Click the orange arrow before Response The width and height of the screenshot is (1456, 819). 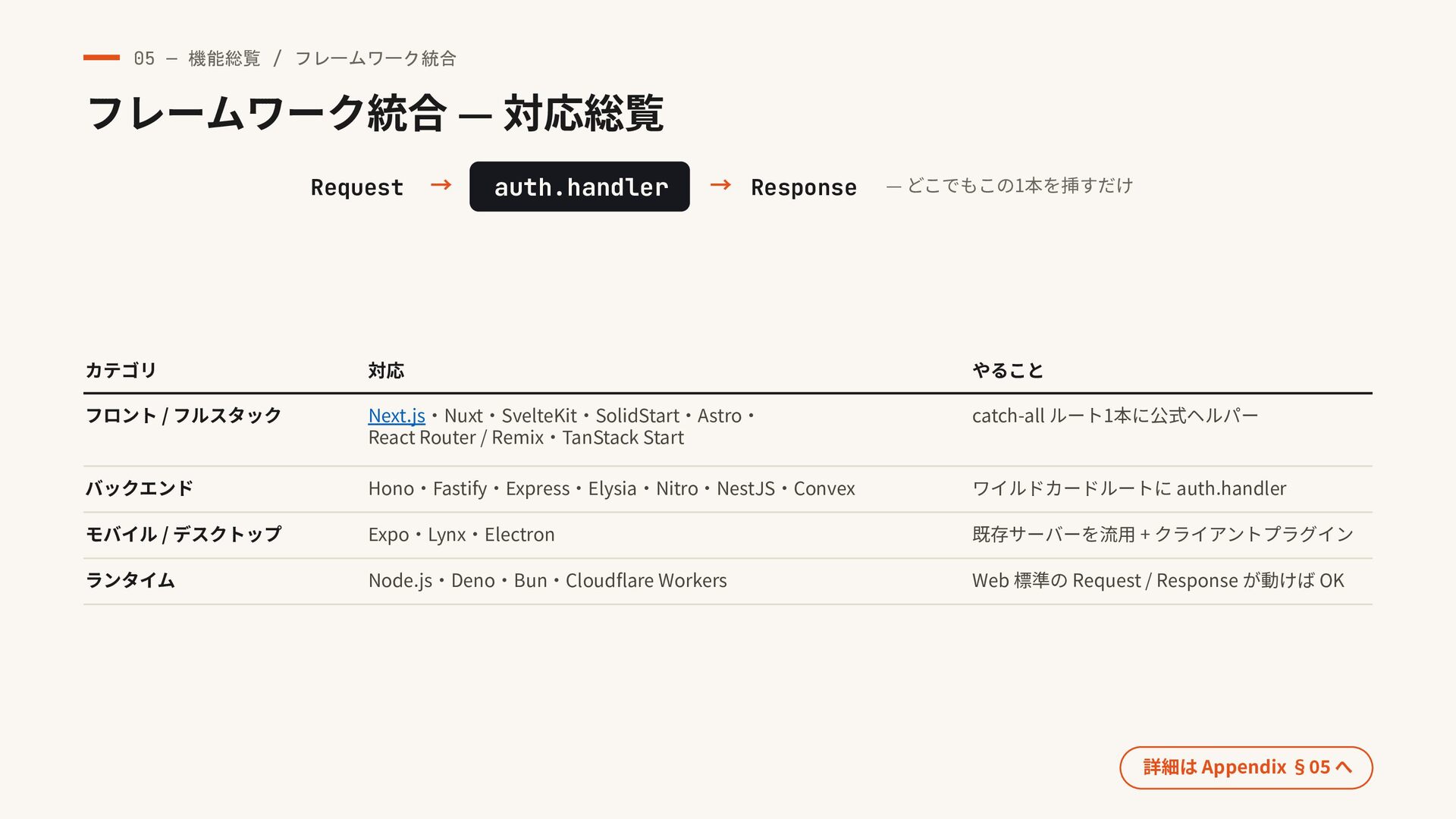(720, 185)
